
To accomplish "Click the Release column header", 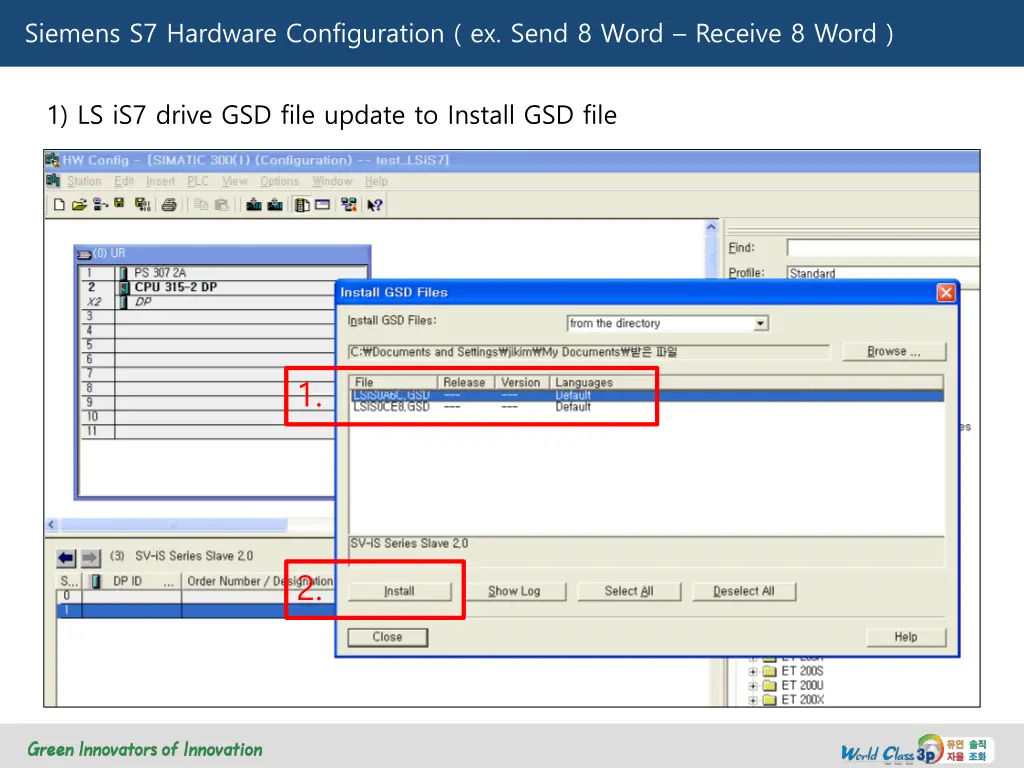I will tap(466, 383).
